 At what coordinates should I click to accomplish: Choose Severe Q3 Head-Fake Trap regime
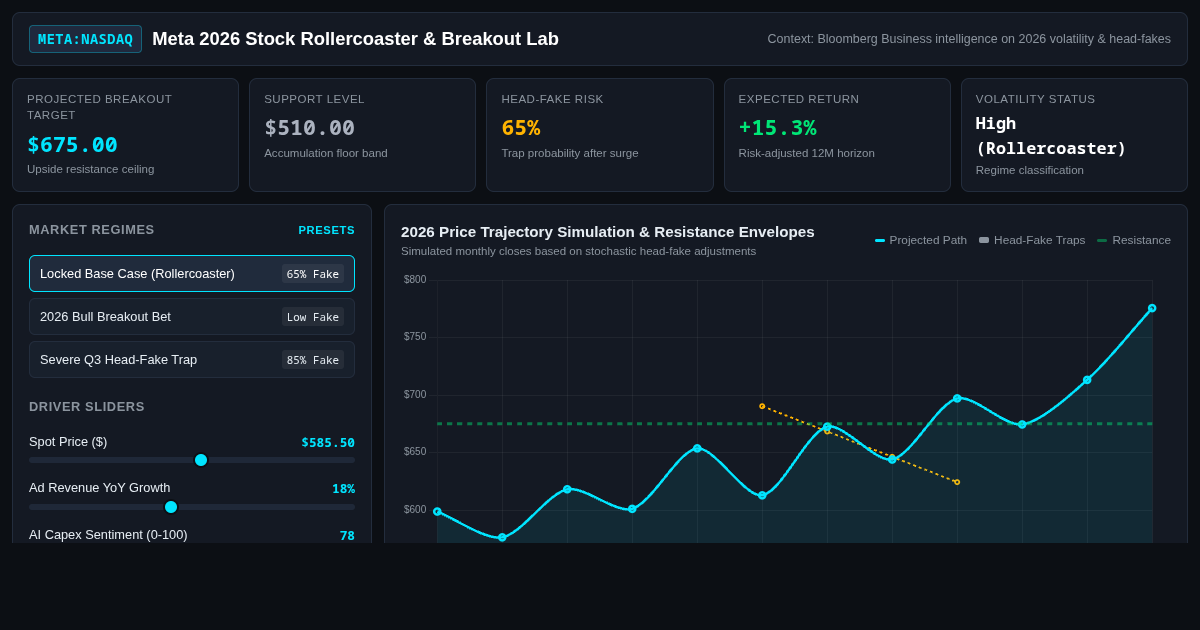(192, 359)
